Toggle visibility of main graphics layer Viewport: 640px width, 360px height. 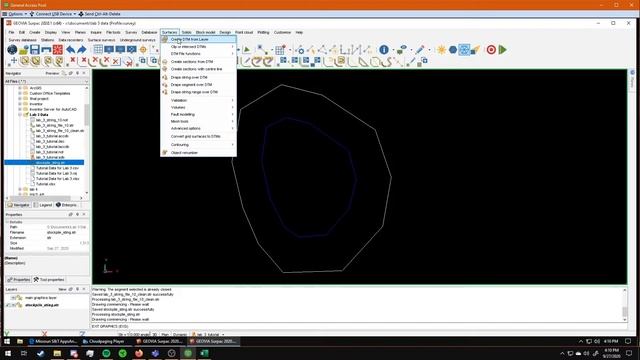point(13,298)
